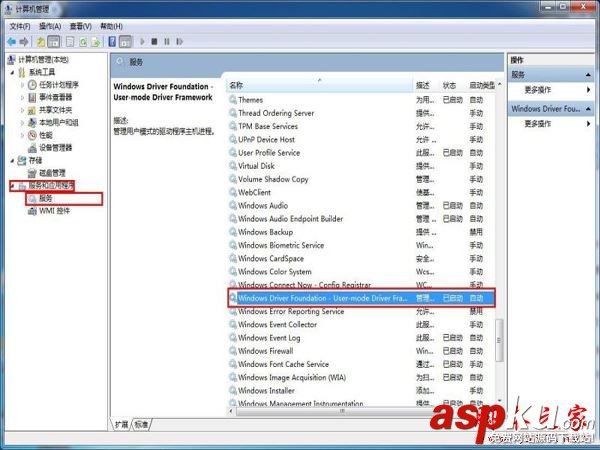Click the Back arrow toolbar icon
The image size is (600, 450).
[x=11, y=41]
